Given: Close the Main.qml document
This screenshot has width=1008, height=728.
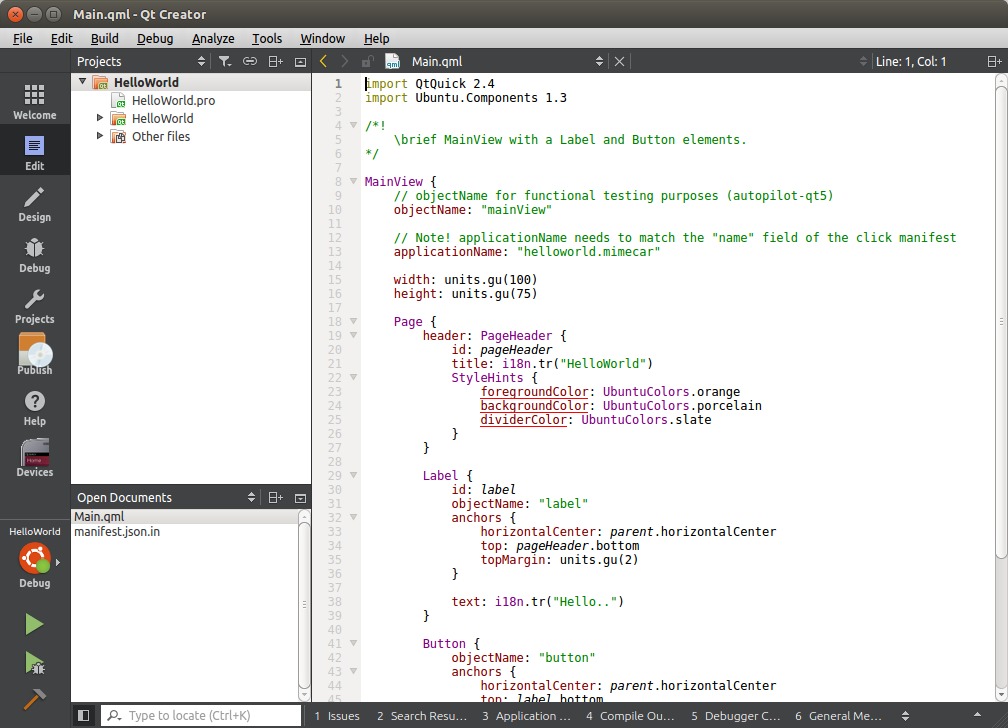Looking at the screenshot, I should (619, 61).
